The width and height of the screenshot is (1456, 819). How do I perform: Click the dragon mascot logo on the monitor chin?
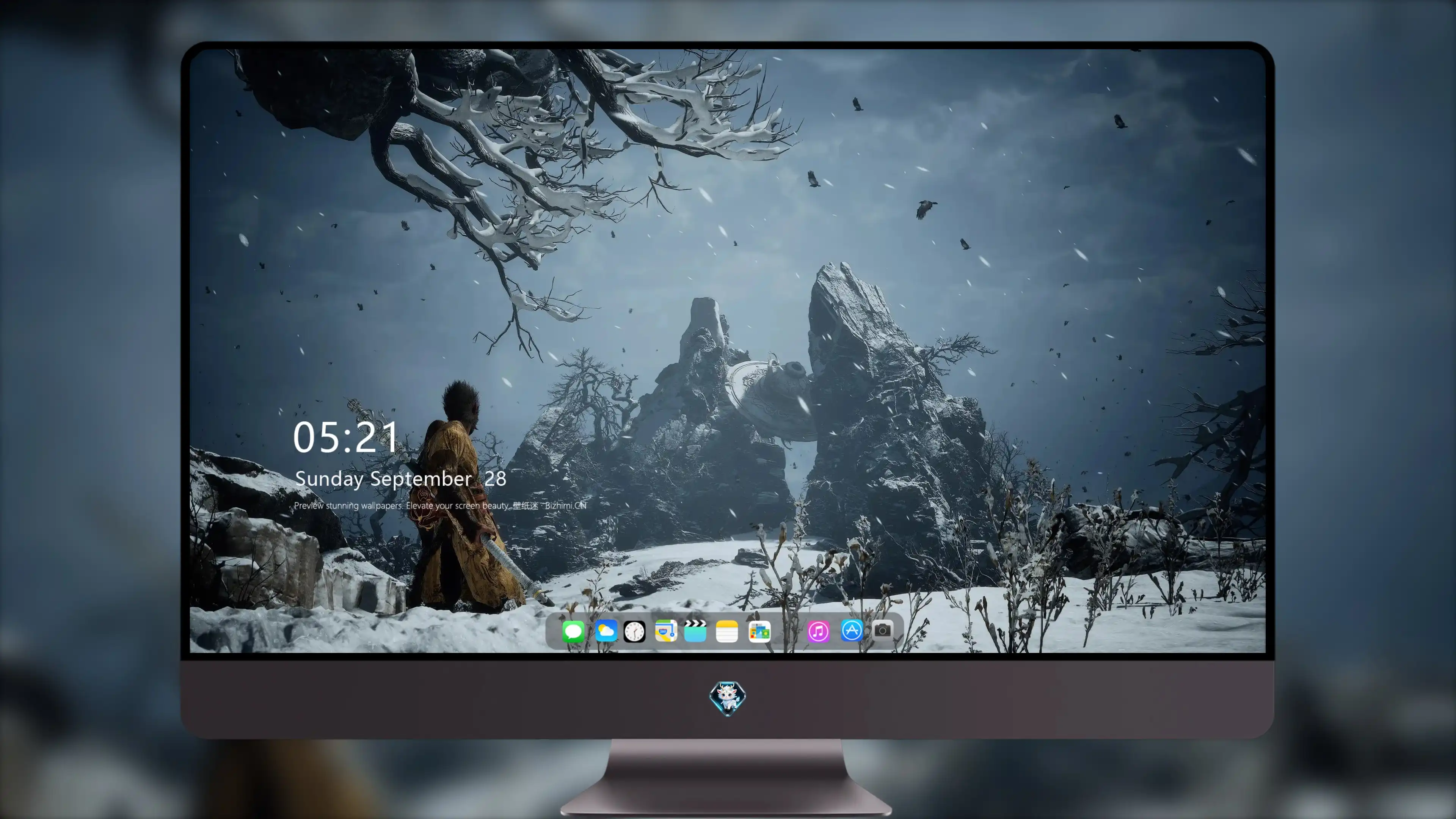(728, 698)
